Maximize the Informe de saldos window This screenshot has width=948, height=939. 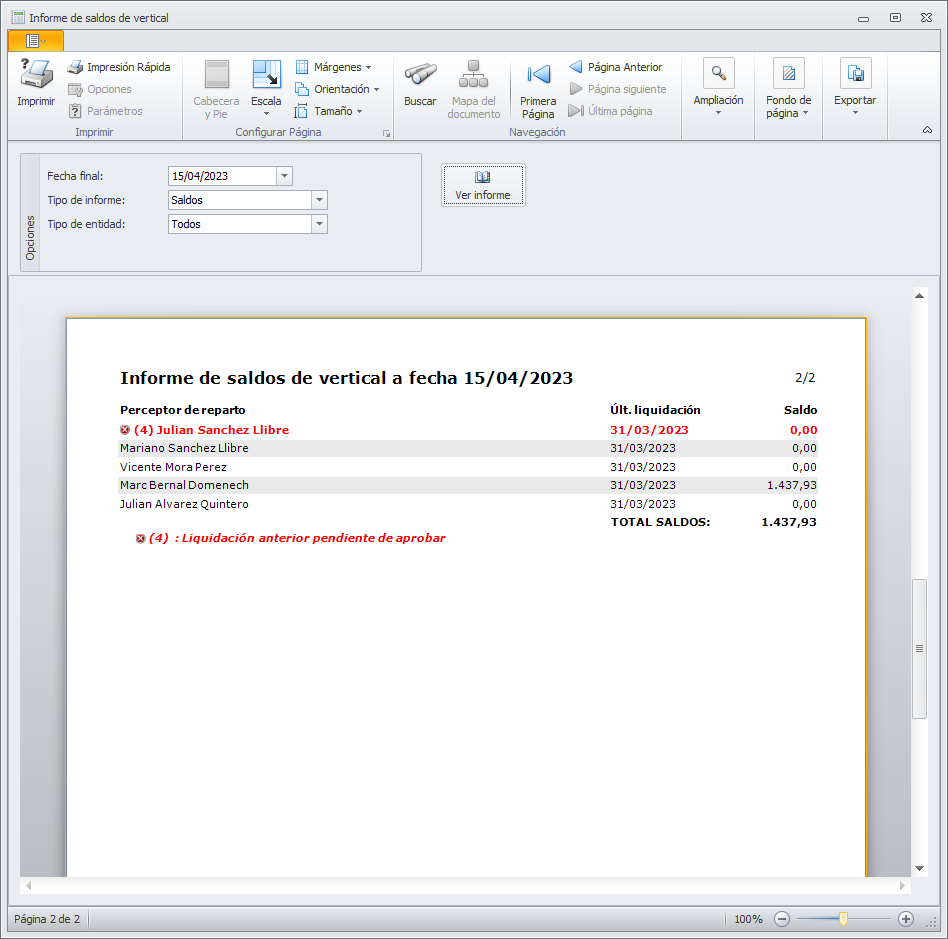(x=895, y=18)
